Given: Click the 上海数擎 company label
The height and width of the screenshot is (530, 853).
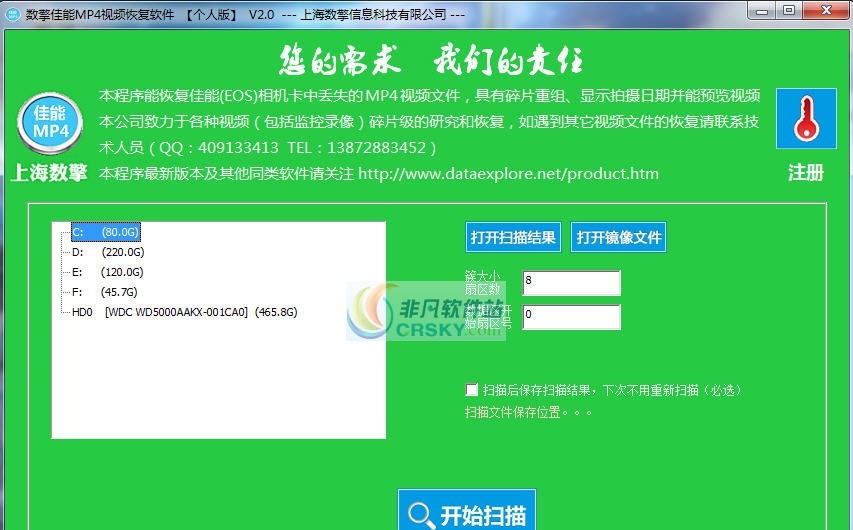Looking at the screenshot, I should click(x=49, y=172).
